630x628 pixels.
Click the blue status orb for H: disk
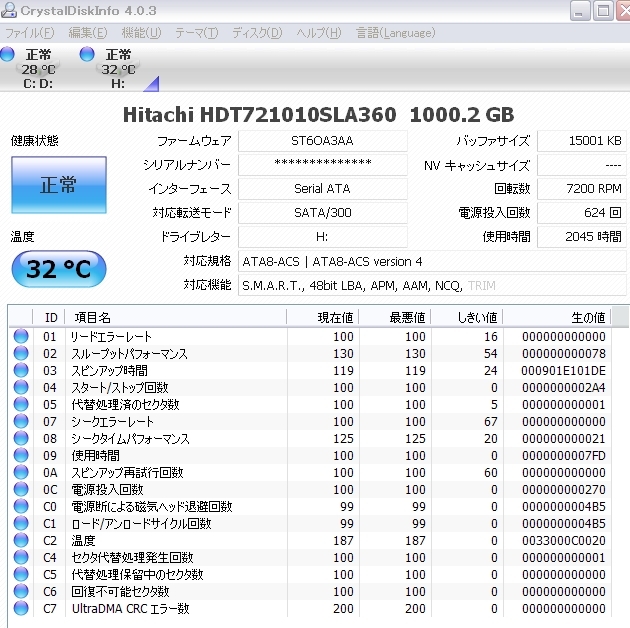[87, 54]
